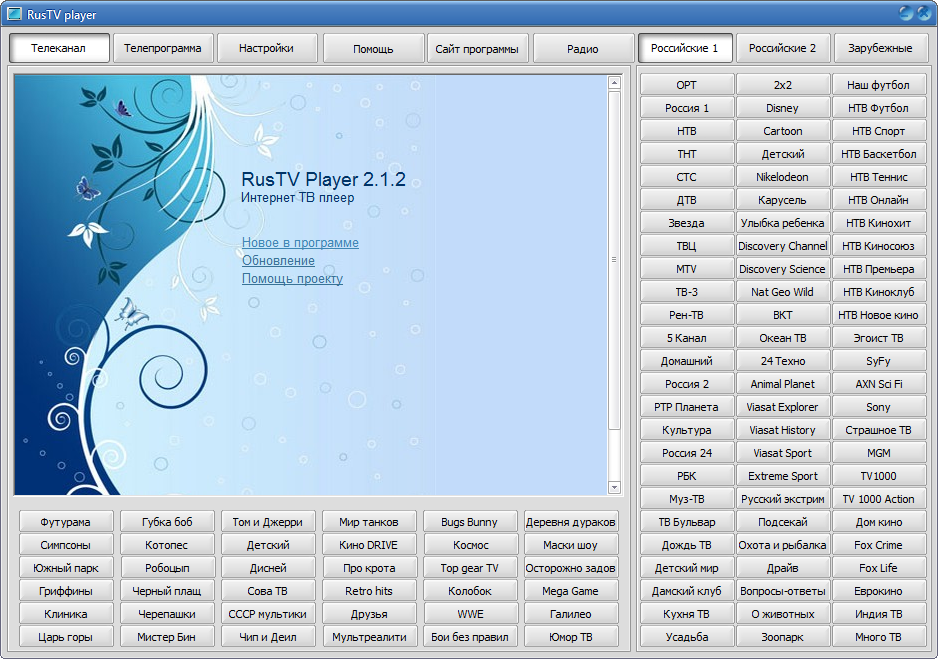
Task: Choose the Top gear TV channel
Action: coord(470,568)
